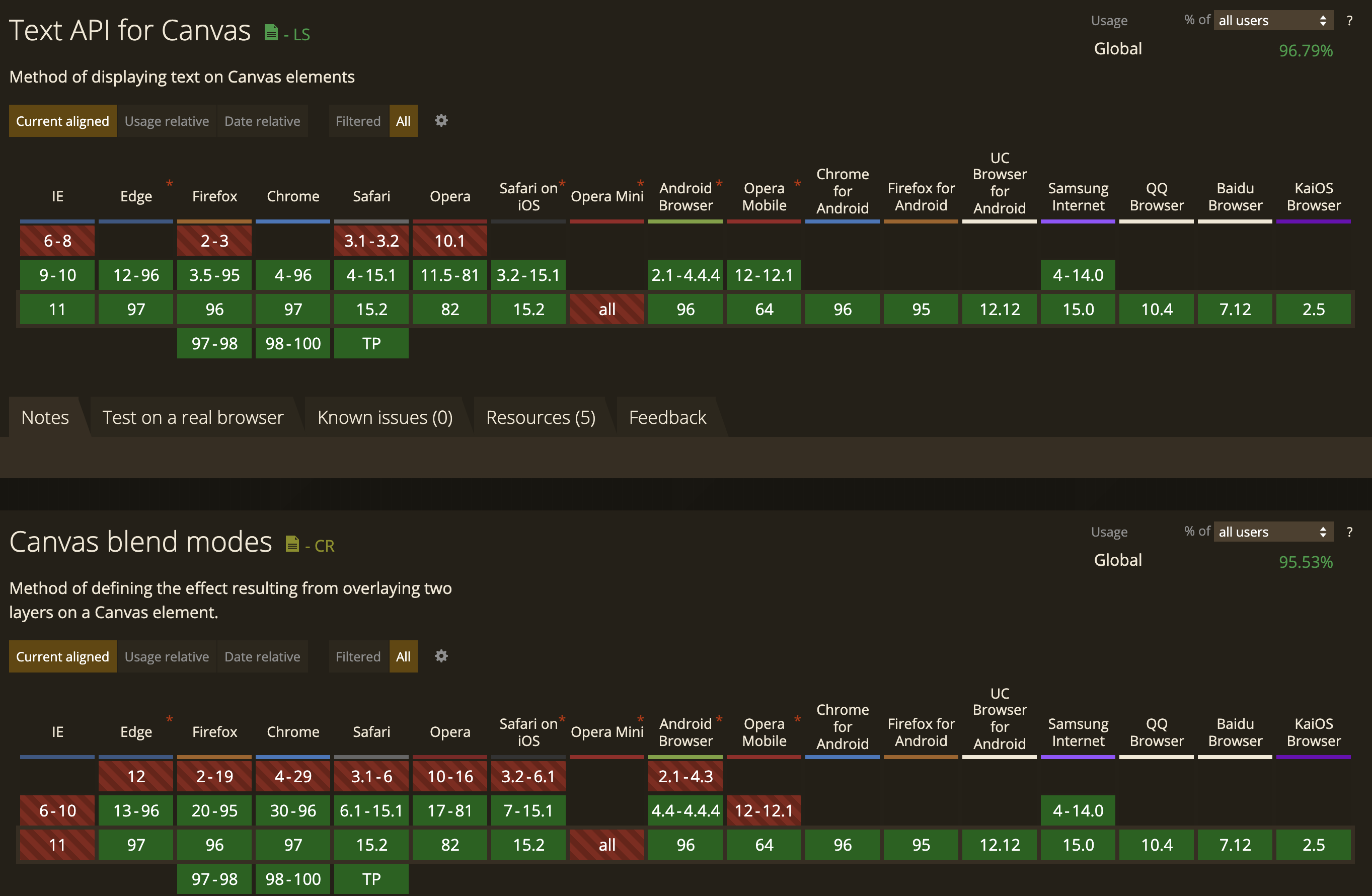This screenshot has width=1372, height=896.
Task: Click the help question mark next to blend modes usage
Action: pos(1349,532)
